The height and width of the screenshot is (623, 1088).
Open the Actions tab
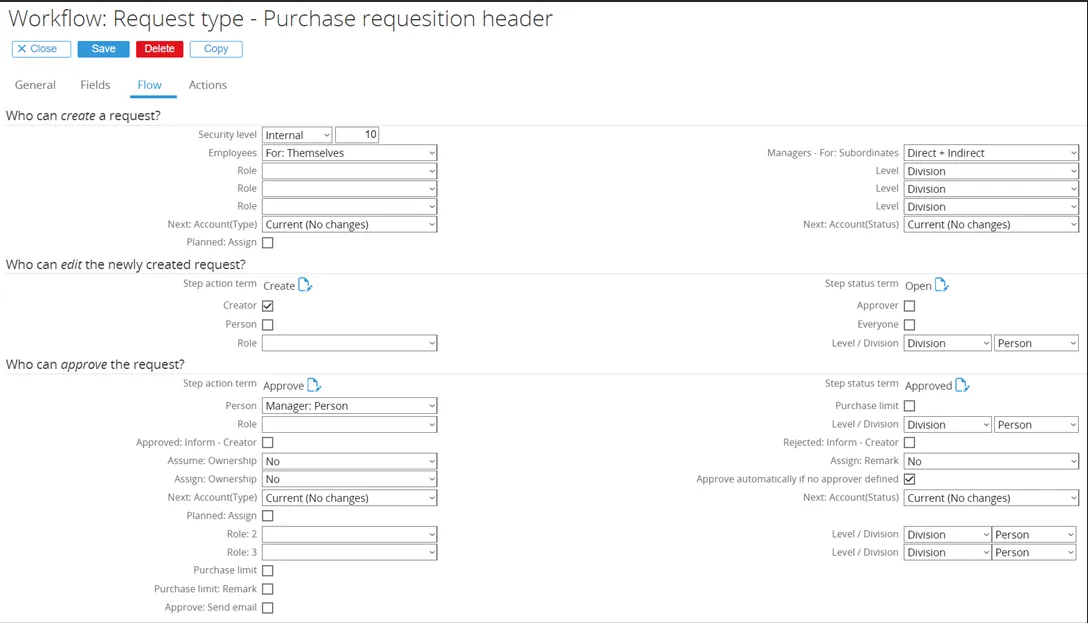[208, 85]
